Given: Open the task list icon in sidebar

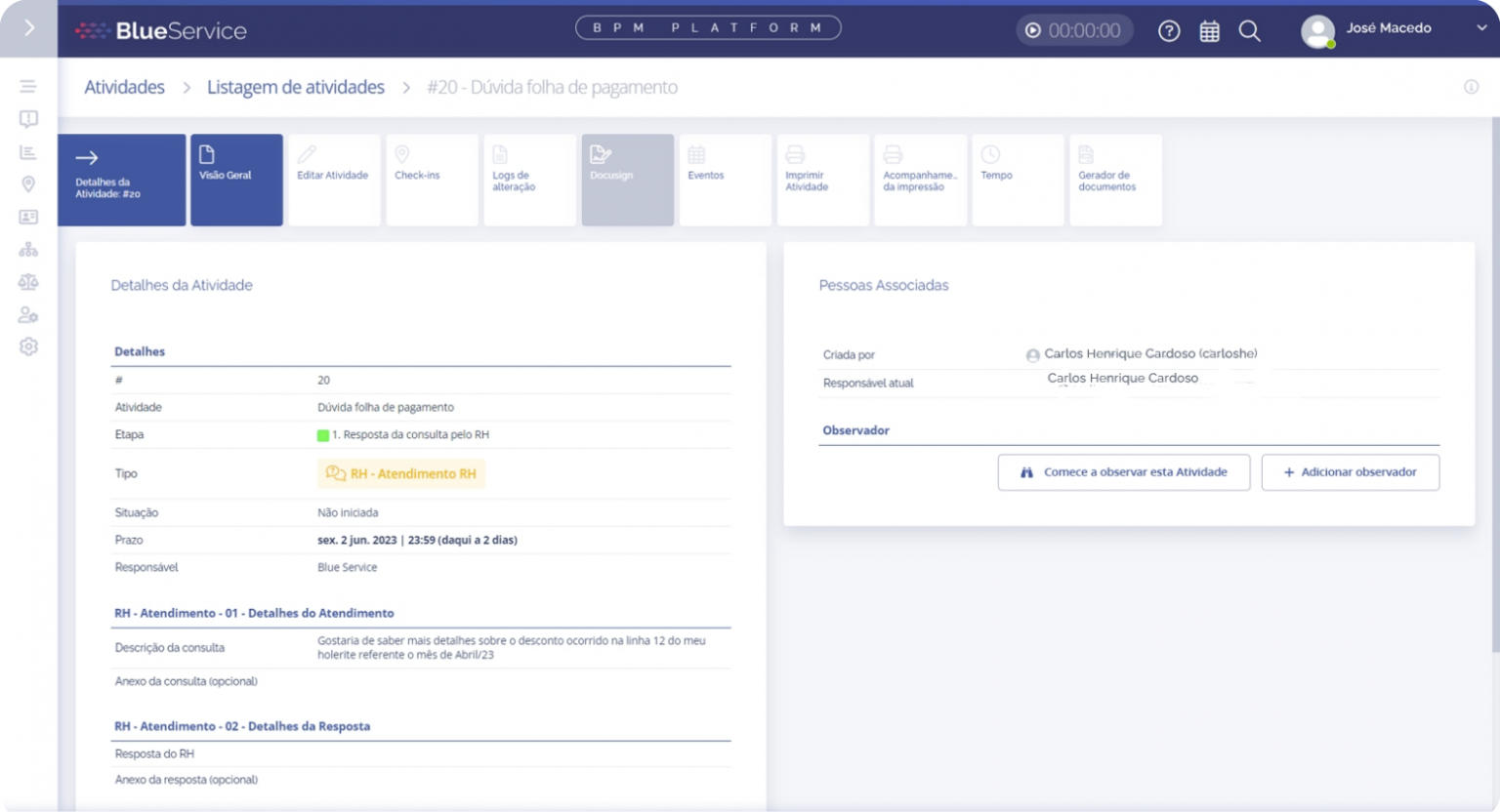Looking at the screenshot, I should pyautogui.click(x=28, y=152).
